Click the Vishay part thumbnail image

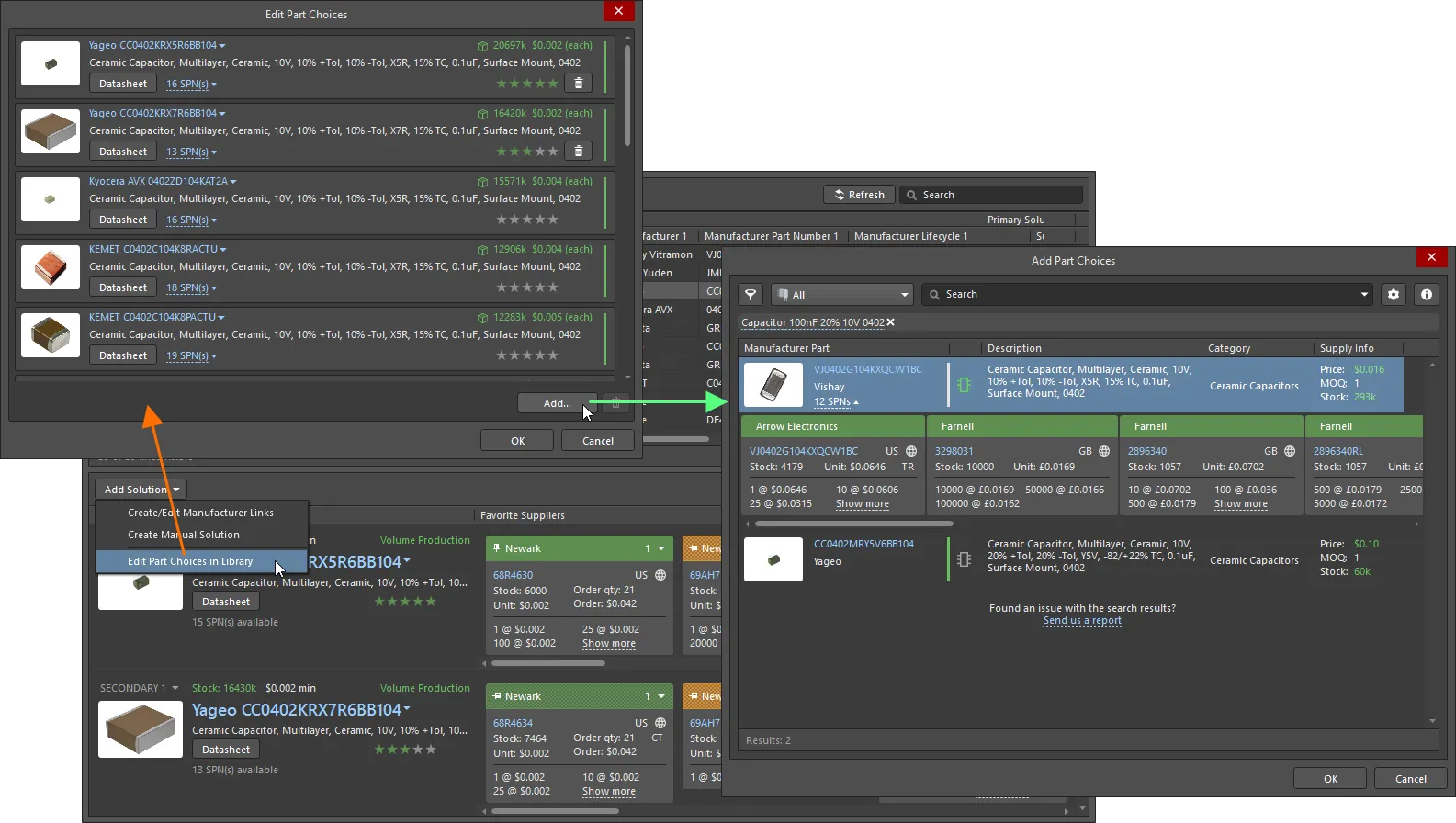click(x=773, y=385)
